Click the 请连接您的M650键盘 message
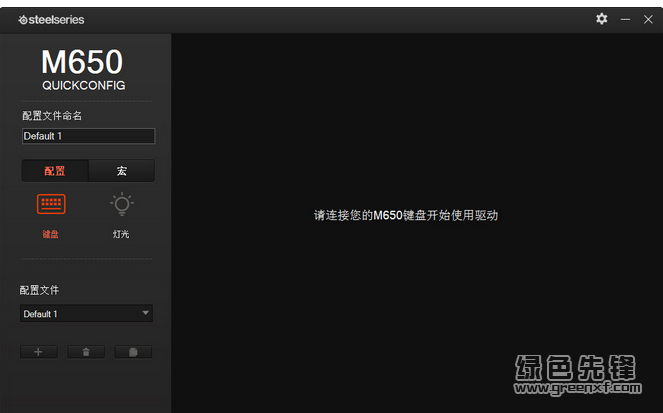This screenshot has height=413, width=663. point(406,215)
